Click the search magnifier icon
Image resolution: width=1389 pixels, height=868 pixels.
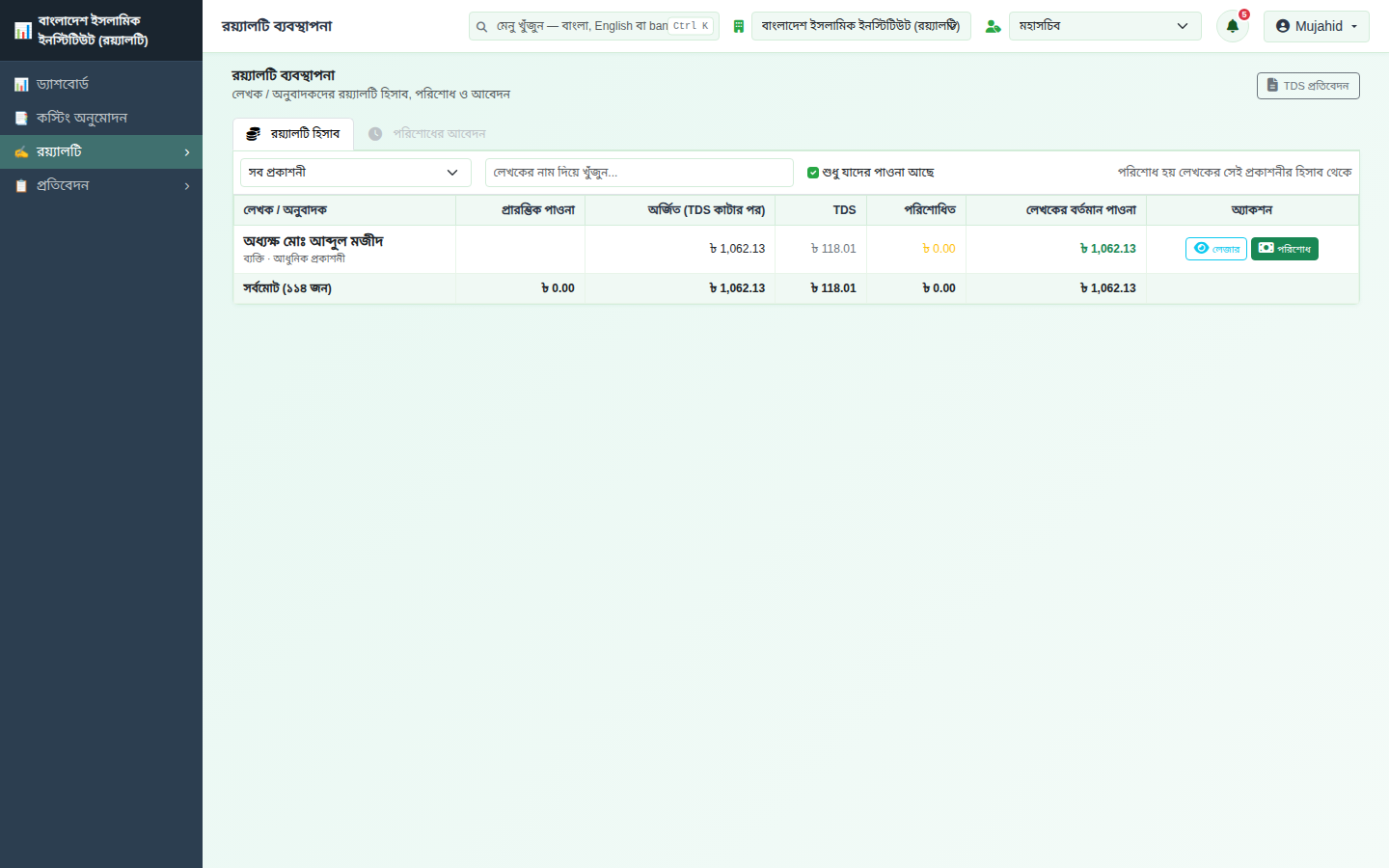pos(481,26)
